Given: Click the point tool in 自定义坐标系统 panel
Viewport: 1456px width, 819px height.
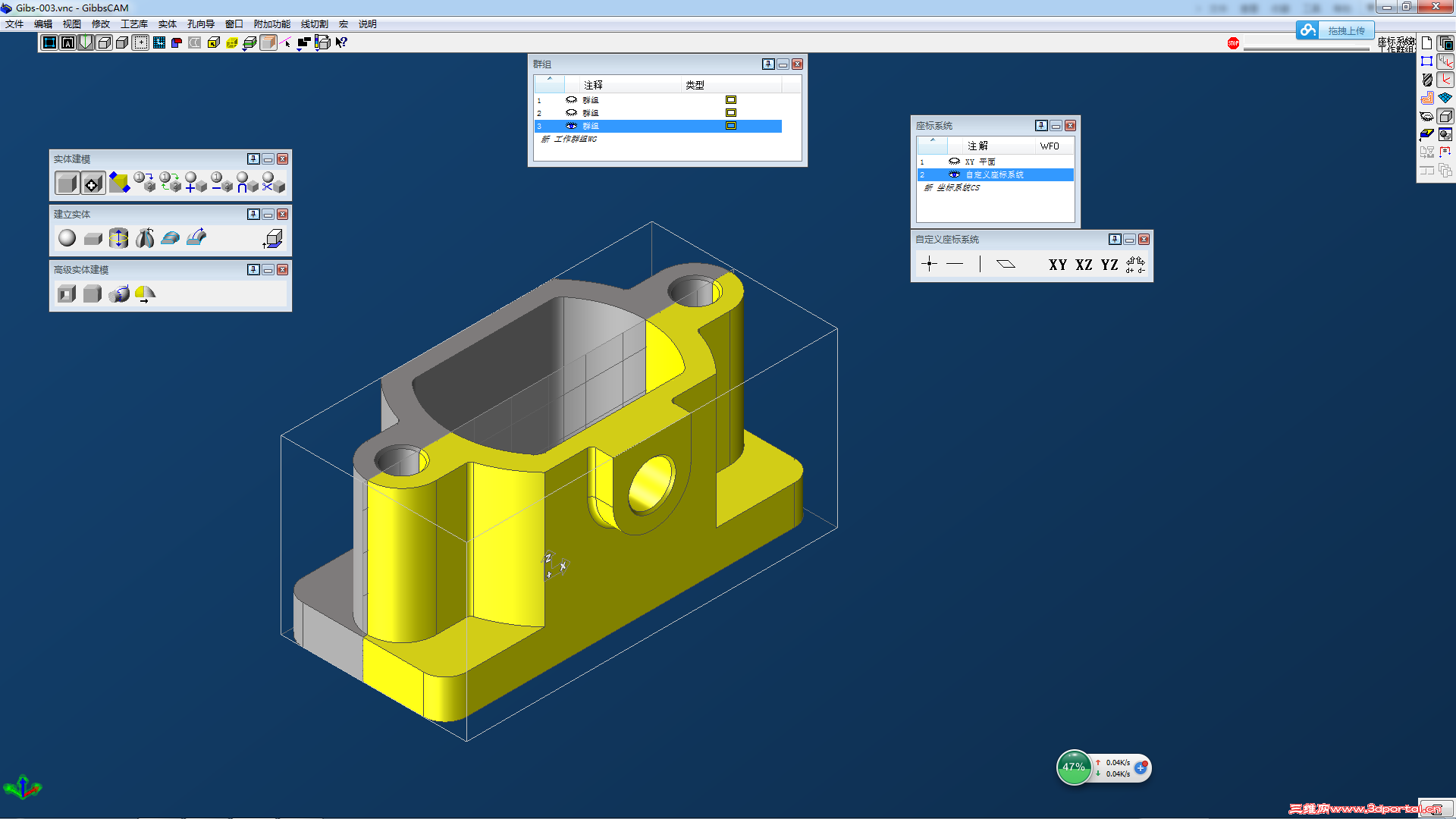Looking at the screenshot, I should click(x=929, y=264).
